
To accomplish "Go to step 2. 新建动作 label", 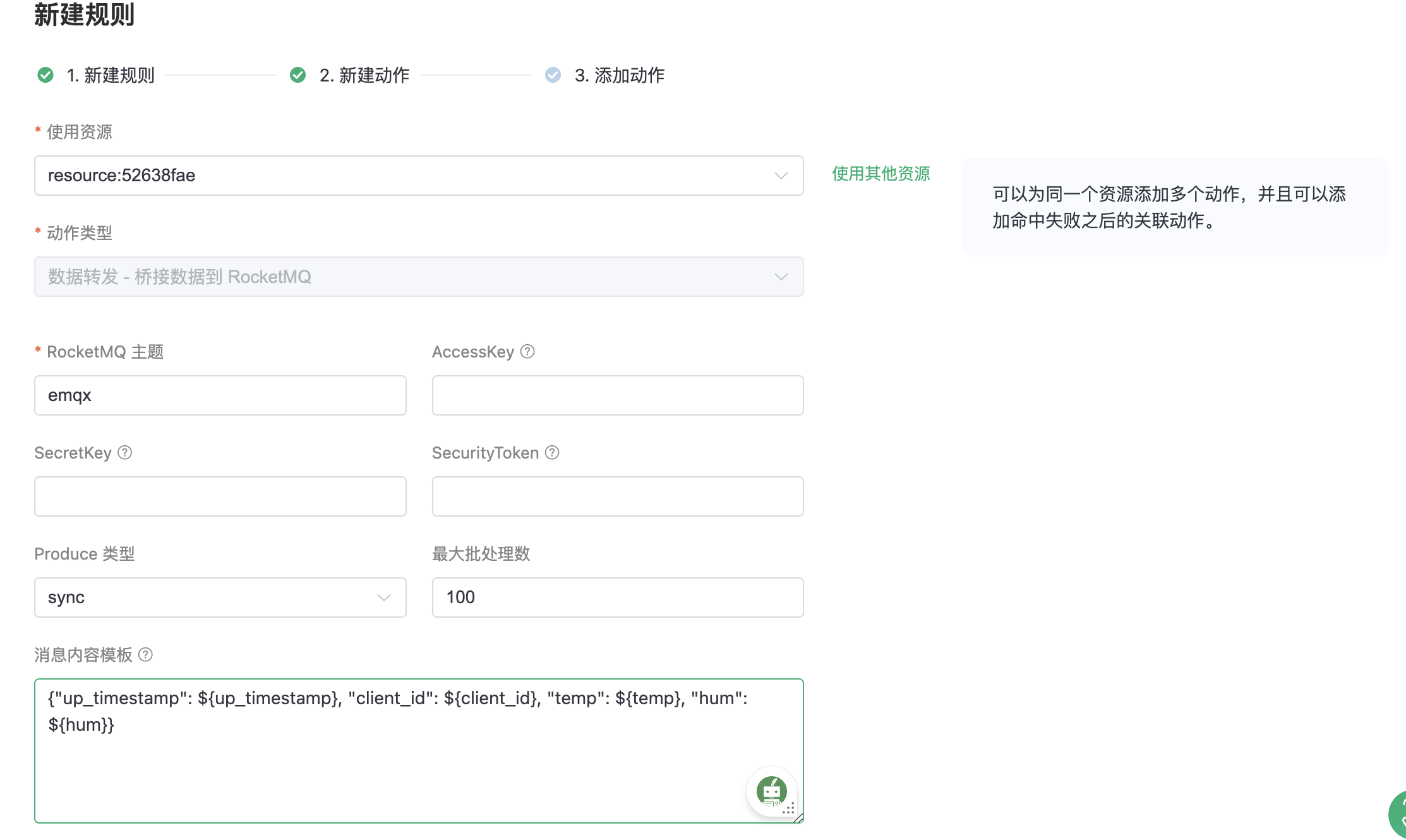I will [364, 75].
